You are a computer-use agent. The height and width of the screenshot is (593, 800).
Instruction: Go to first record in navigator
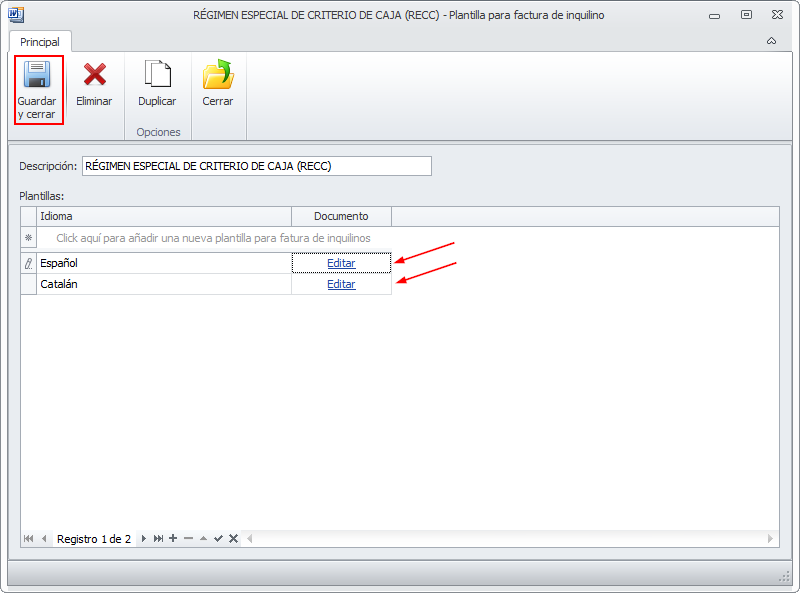point(29,538)
